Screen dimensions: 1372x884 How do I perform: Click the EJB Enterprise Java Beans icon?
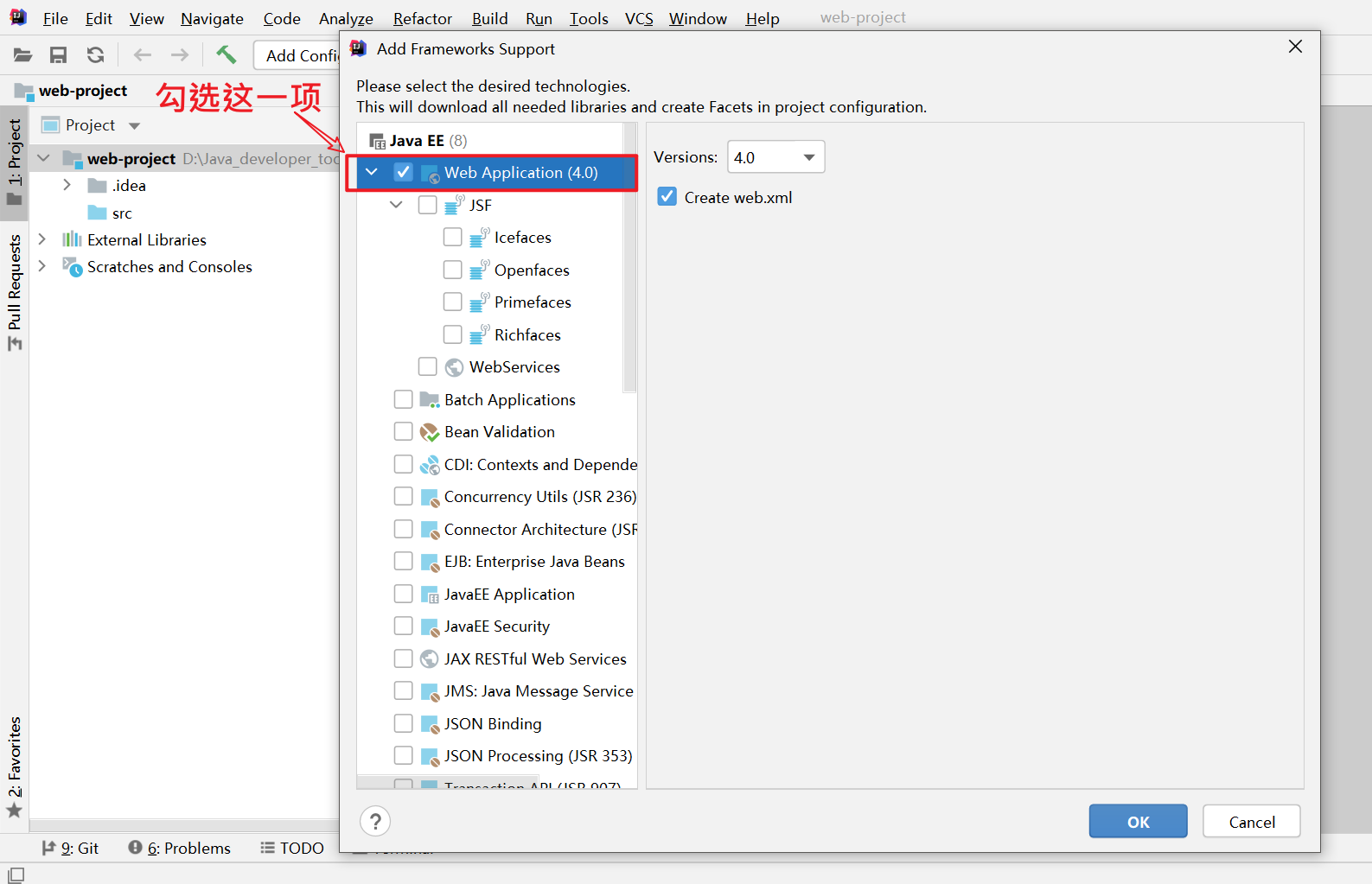(429, 562)
